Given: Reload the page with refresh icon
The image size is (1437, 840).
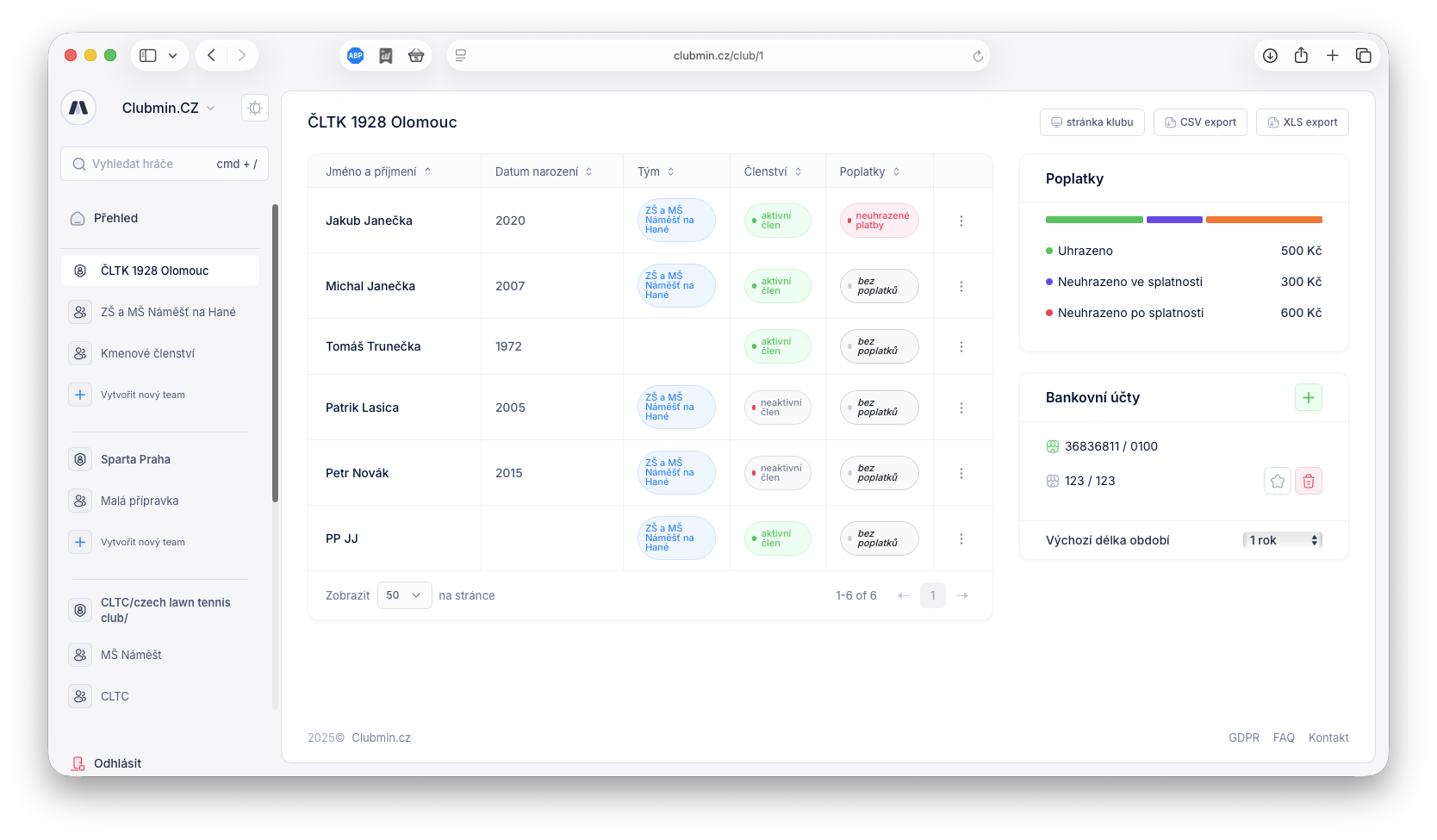Looking at the screenshot, I should click(978, 56).
